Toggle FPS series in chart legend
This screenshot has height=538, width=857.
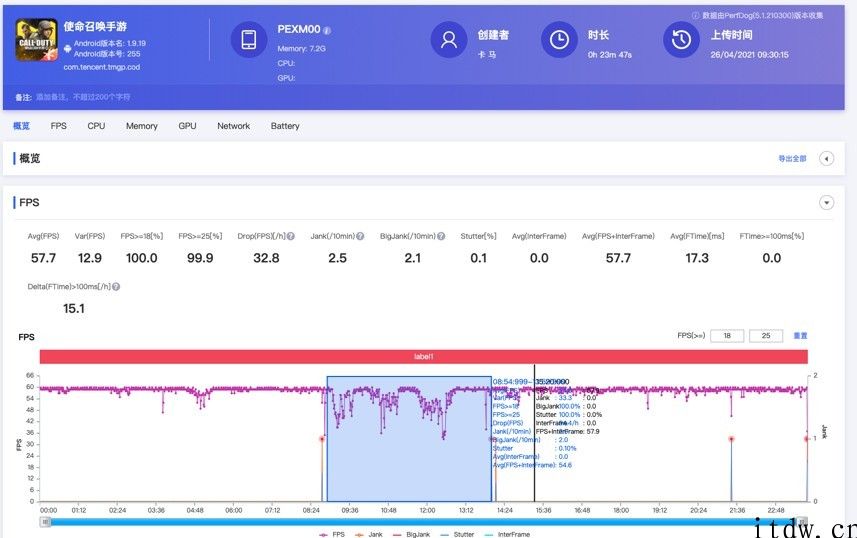[332, 534]
